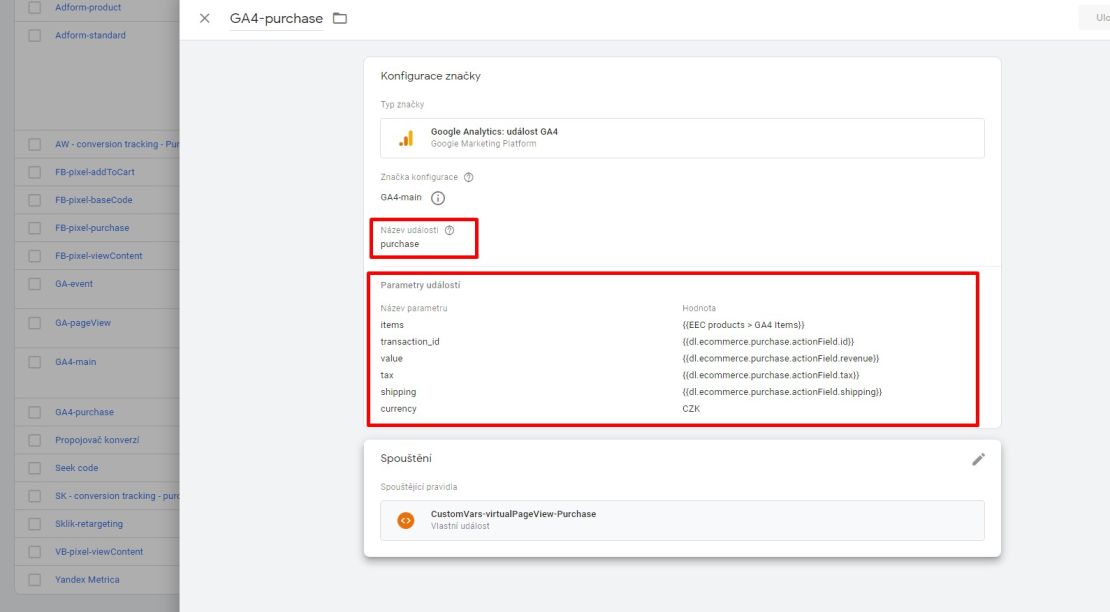The width and height of the screenshot is (1110, 612).
Task: Open the Seek code tag
Action: (76, 468)
